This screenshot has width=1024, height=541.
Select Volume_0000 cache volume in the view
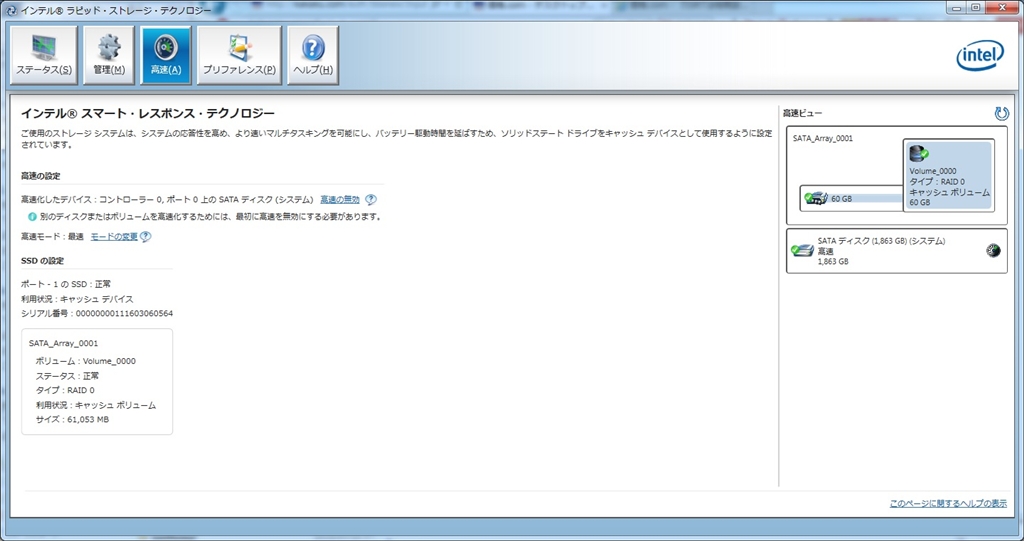coord(949,174)
